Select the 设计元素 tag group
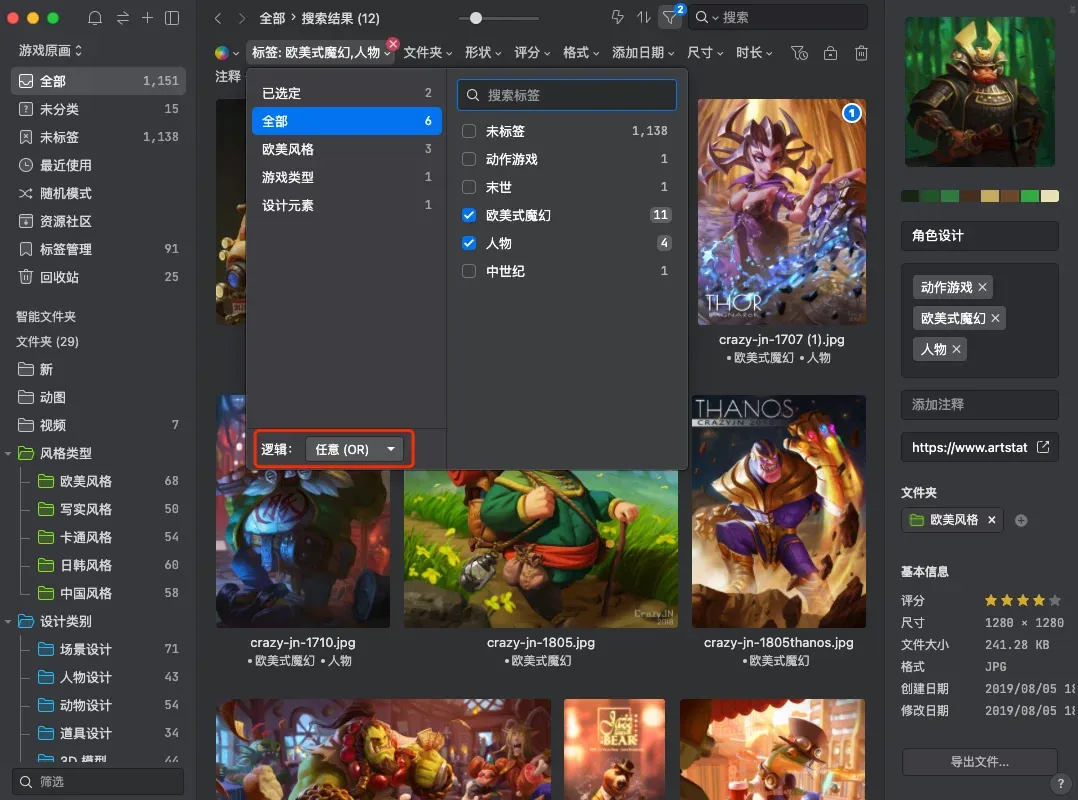The width and height of the screenshot is (1078, 800). click(346, 205)
